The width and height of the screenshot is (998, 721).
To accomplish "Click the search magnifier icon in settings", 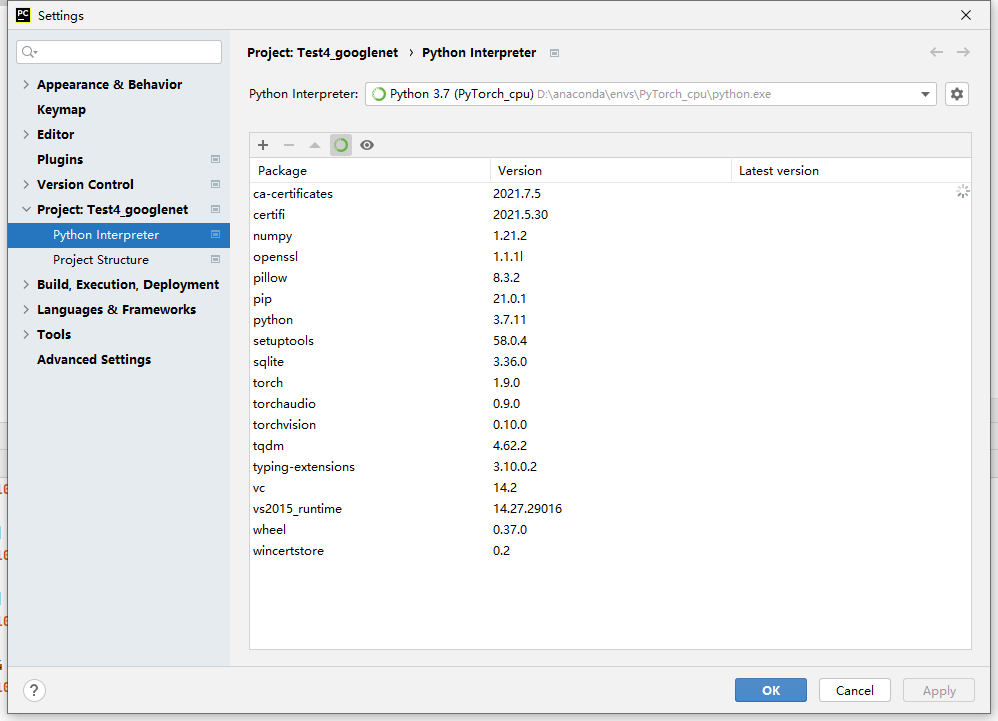I will pyautogui.click(x=29, y=52).
